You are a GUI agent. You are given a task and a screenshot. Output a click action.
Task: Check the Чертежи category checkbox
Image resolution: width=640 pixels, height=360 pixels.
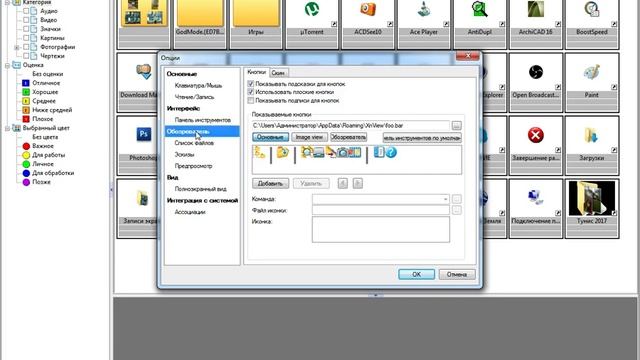(x=26, y=56)
